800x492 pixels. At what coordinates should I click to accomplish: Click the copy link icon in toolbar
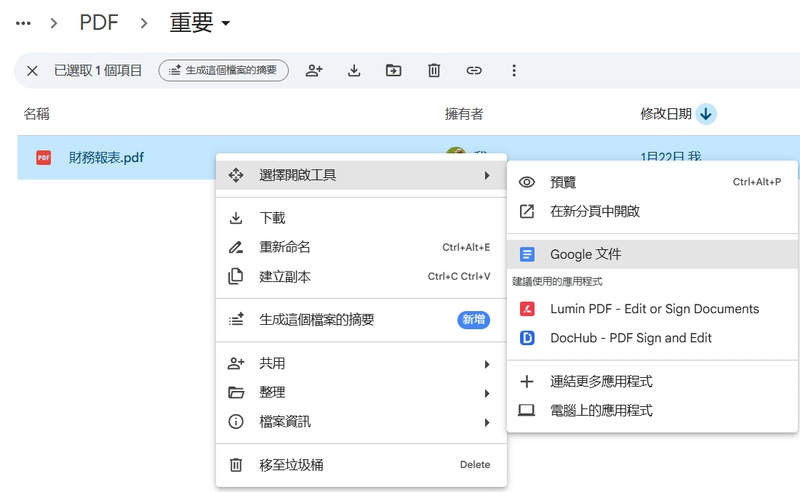[x=474, y=70]
